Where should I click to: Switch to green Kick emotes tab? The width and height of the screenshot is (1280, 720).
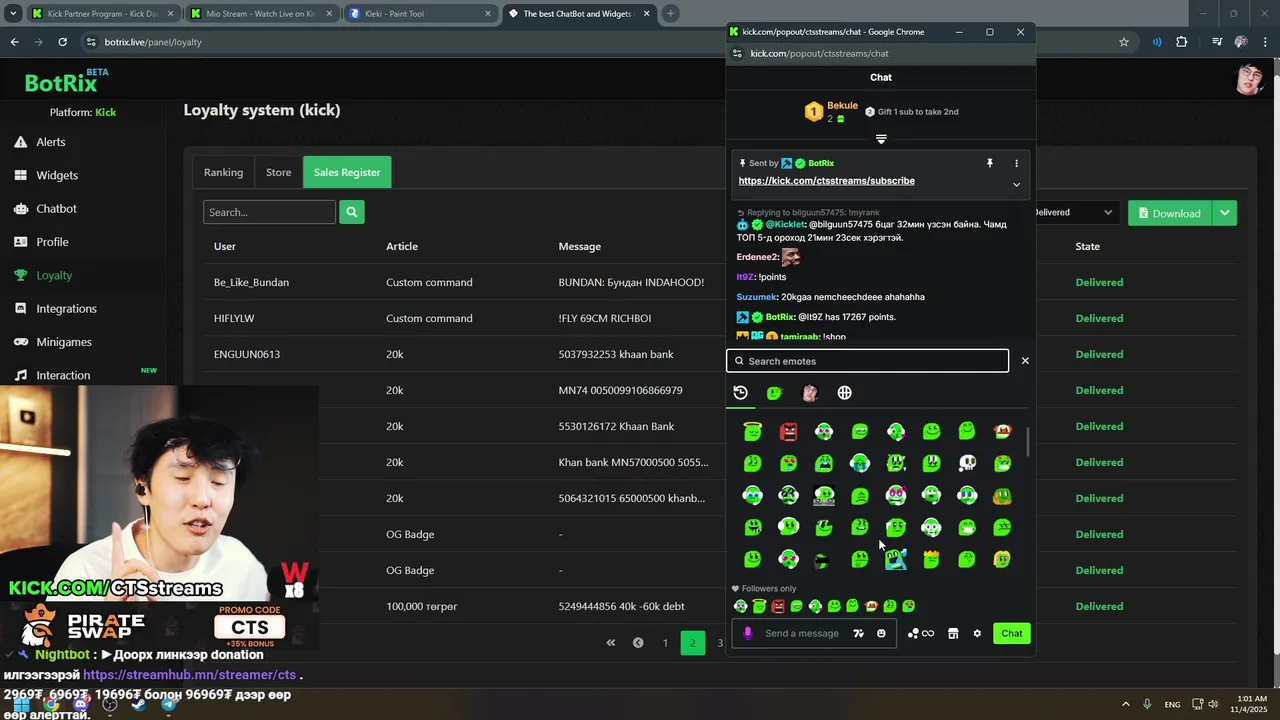774,393
